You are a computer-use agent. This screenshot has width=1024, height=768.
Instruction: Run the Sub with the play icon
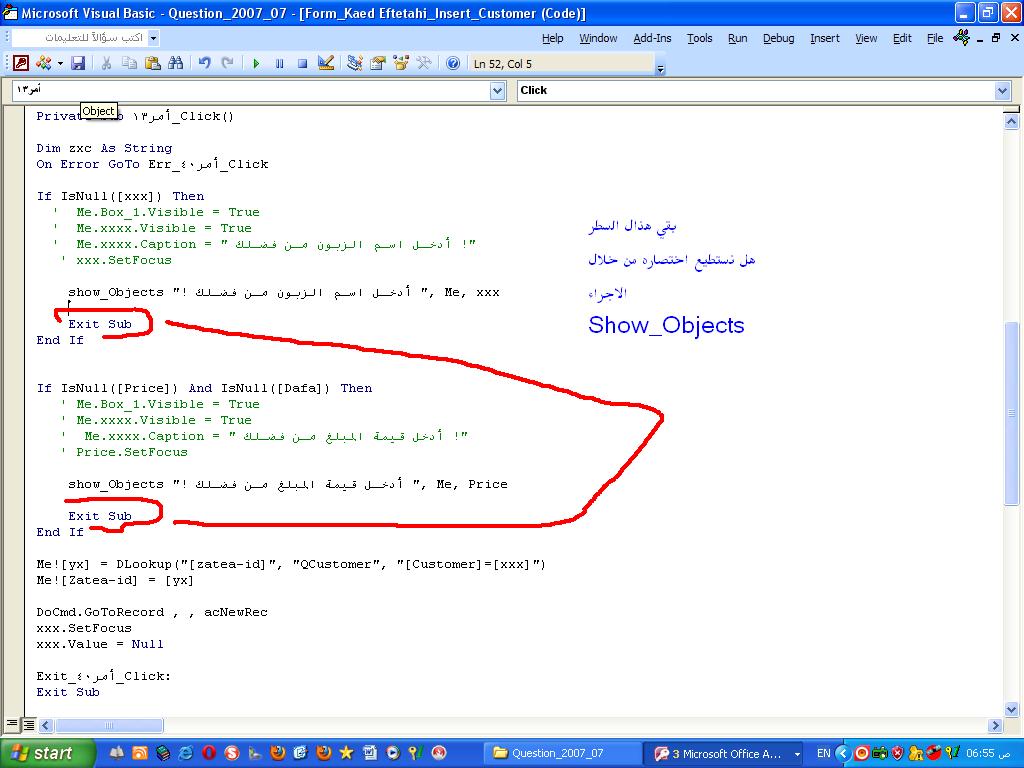coord(256,63)
